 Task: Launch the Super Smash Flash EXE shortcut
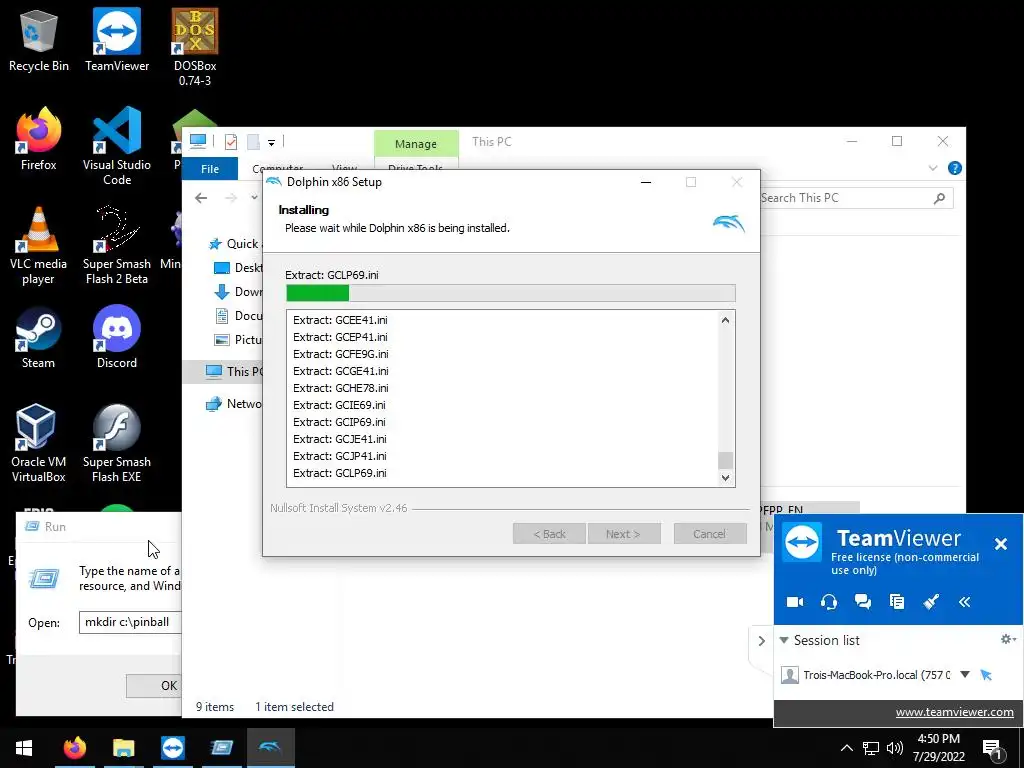(x=117, y=444)
